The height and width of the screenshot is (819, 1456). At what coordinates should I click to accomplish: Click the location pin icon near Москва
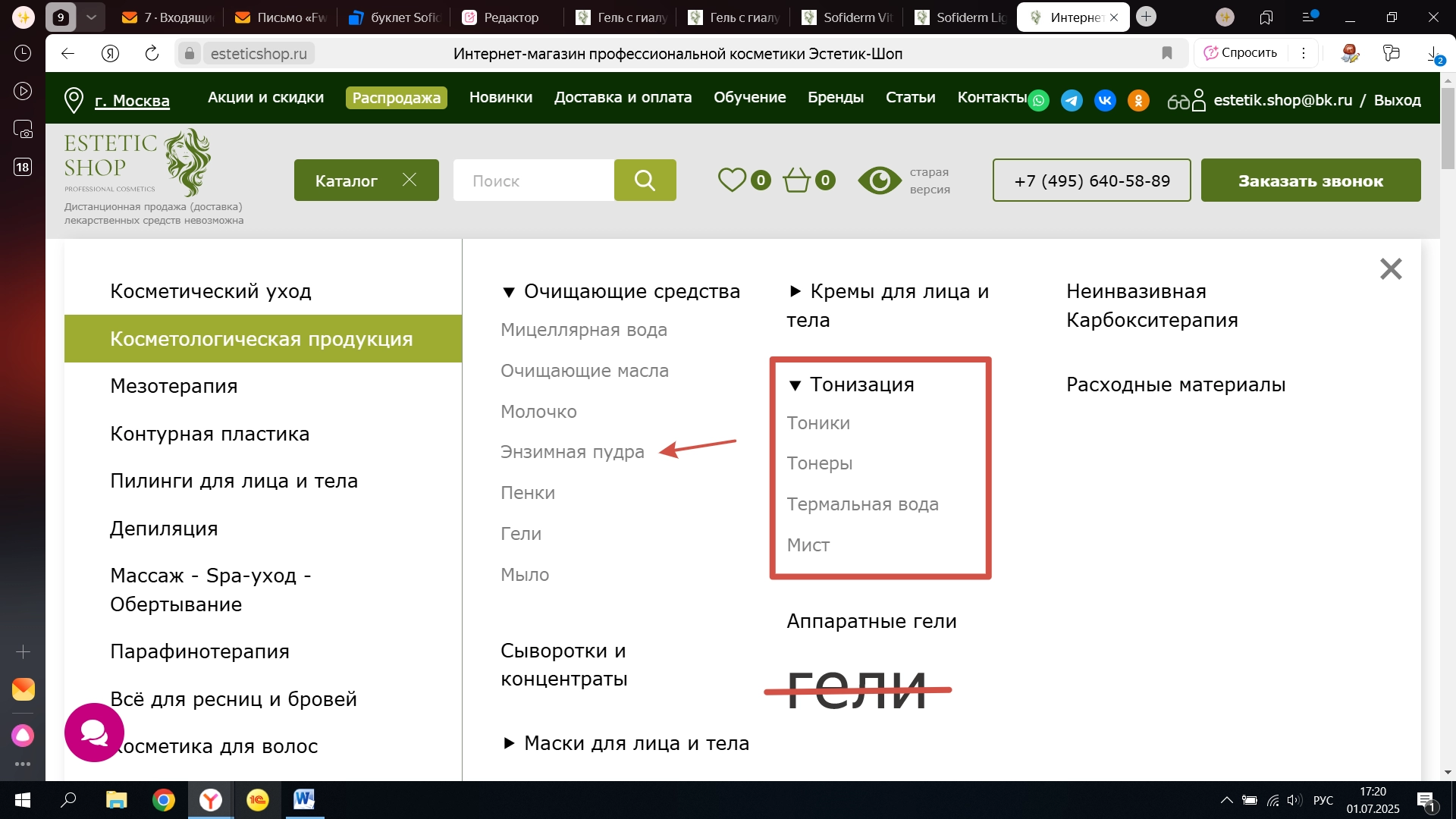pyautogui.click(x=74, y=100)
